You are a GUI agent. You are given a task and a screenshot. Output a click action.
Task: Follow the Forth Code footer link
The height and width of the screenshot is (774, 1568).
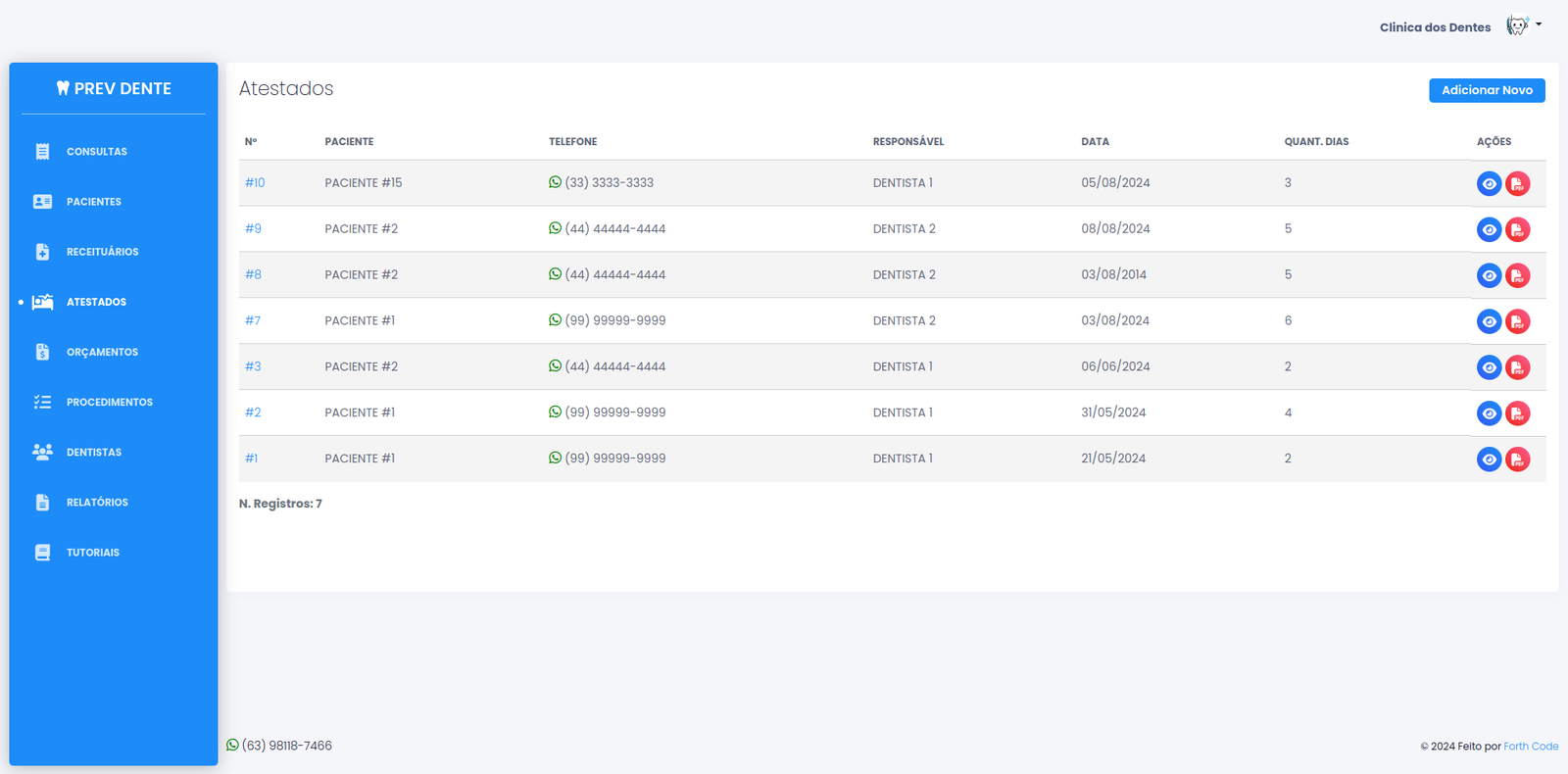(1531, 747)
